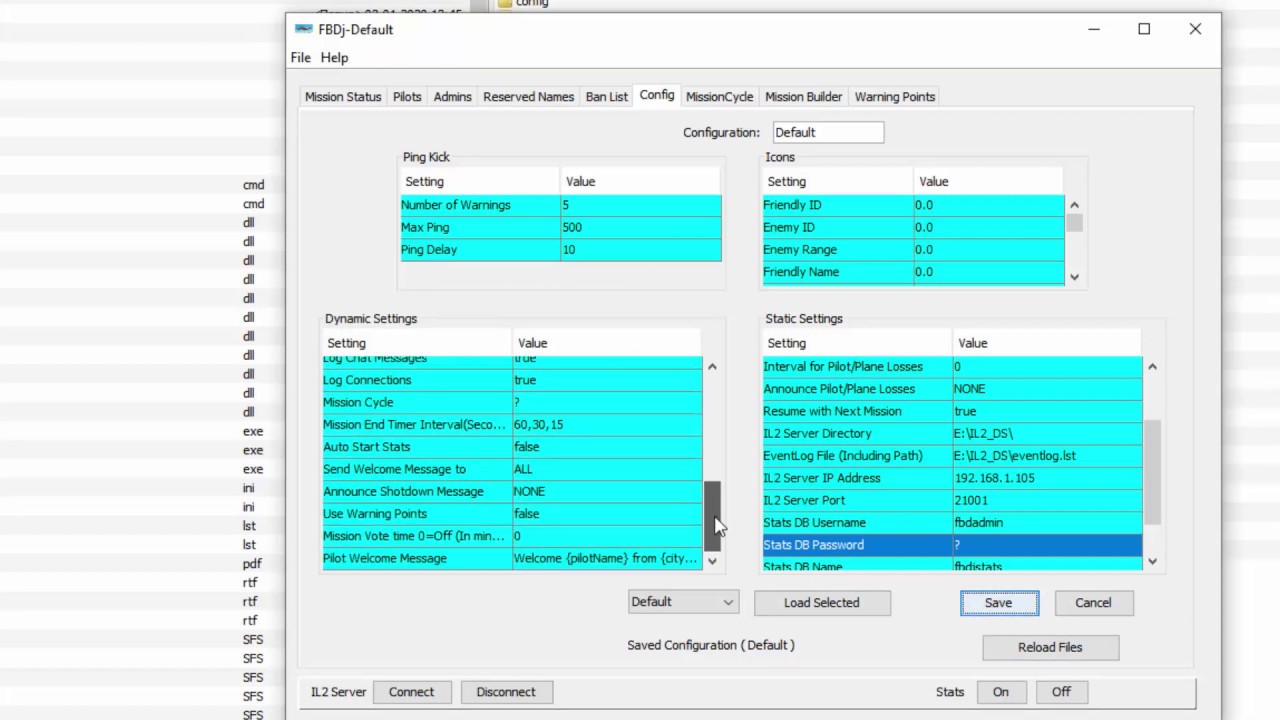This screenshot has height=720, width=1280.
Task: Select the Friendly Name row
Action: click(913, 272)
